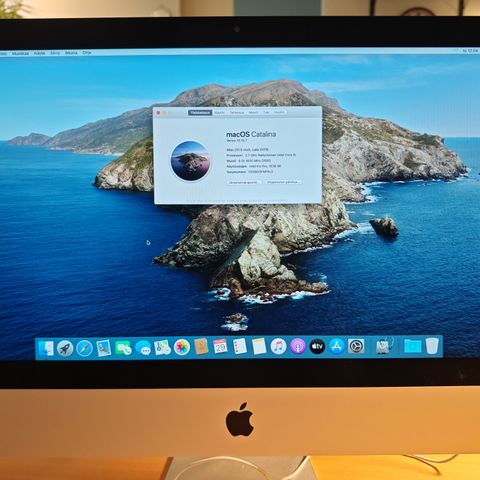Click the clock in the menu bar
Screen dimensions: 480x480
[x=470, y=51]
